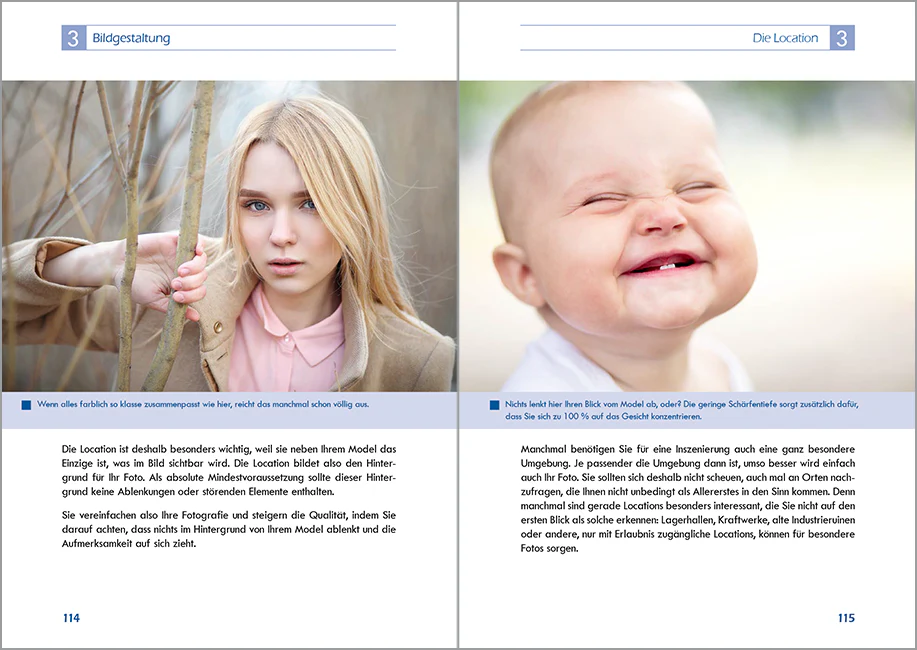Viewport: 917px width, 650px height.
Task: Click the center divider between the pages
Action: coord(458,325)
